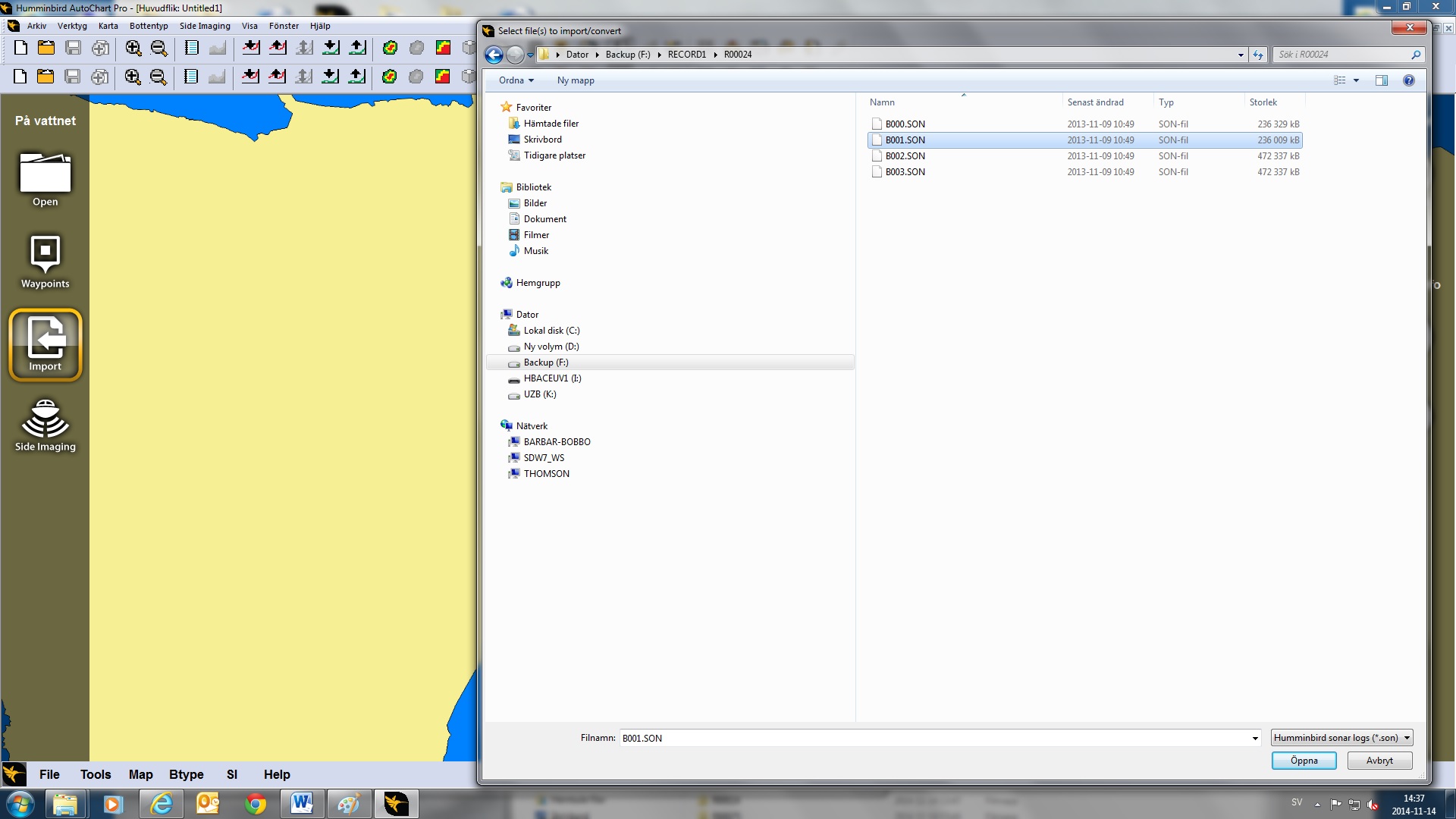
Task: Expand the Ordna dropdown menu
Action: click(516, 80)
